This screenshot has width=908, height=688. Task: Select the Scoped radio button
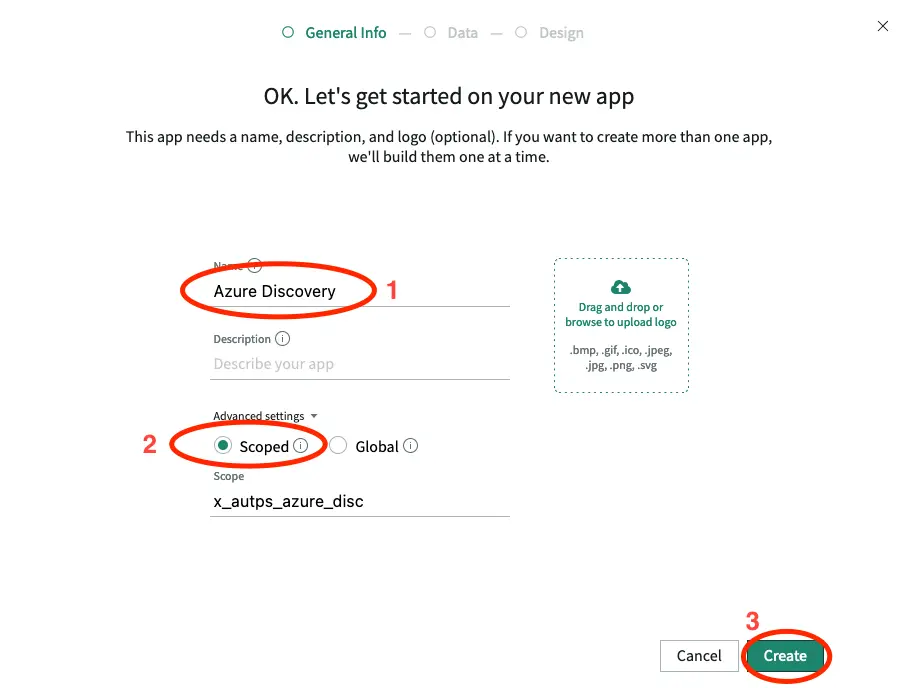(223, 445)
